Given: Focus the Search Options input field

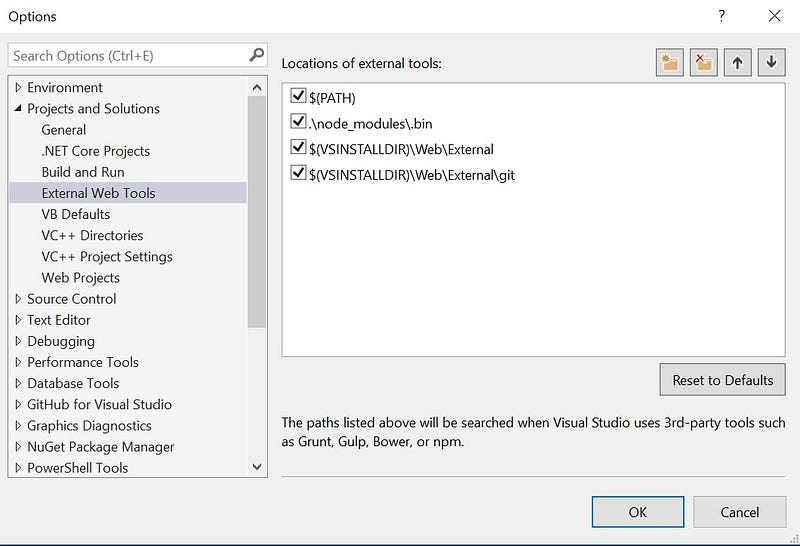Looking at the screenshot, I should click(130, 55).
